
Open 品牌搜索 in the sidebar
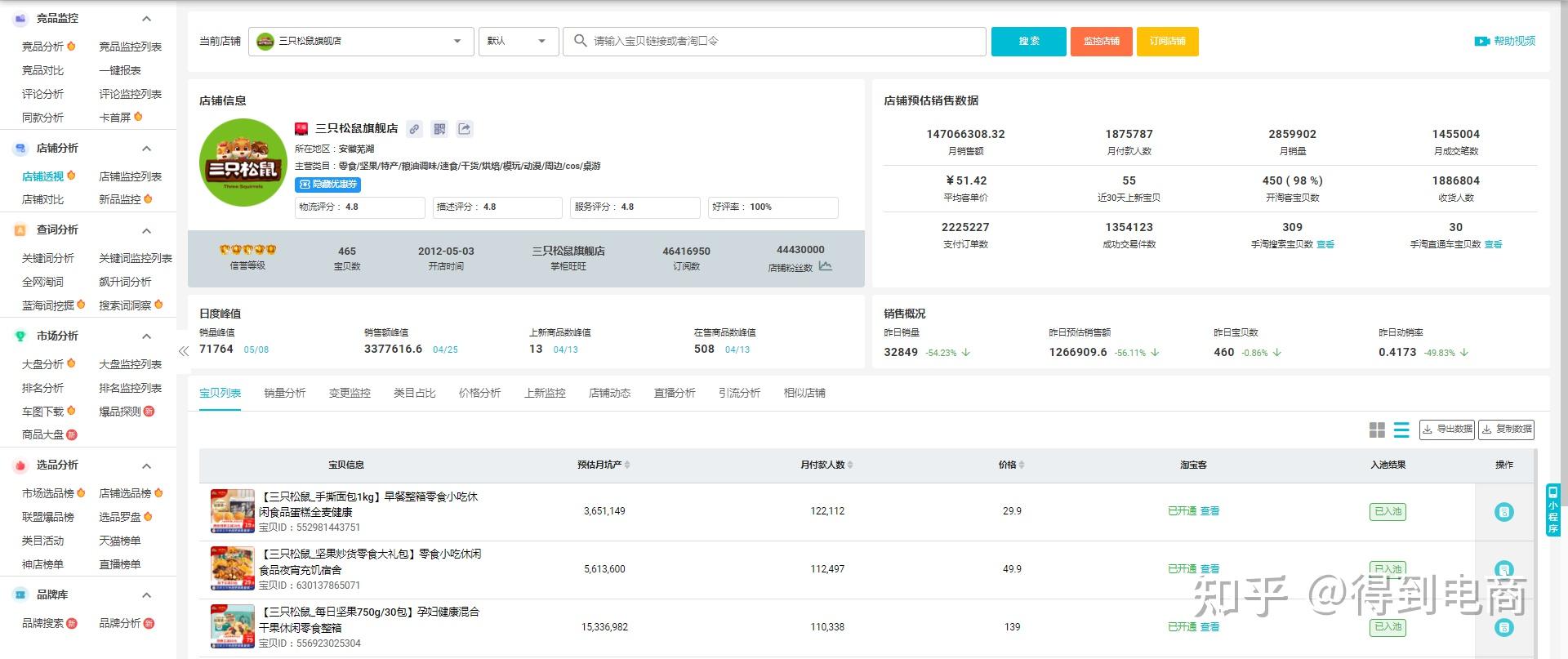42,623
